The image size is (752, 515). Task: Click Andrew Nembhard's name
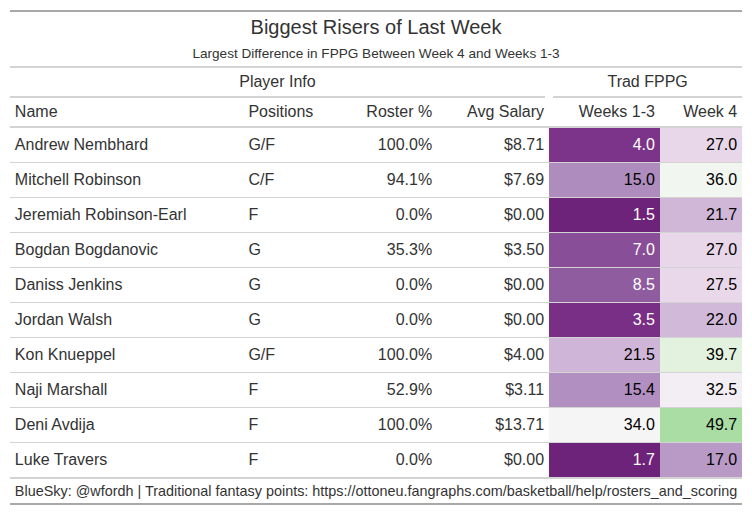(81, 145)
